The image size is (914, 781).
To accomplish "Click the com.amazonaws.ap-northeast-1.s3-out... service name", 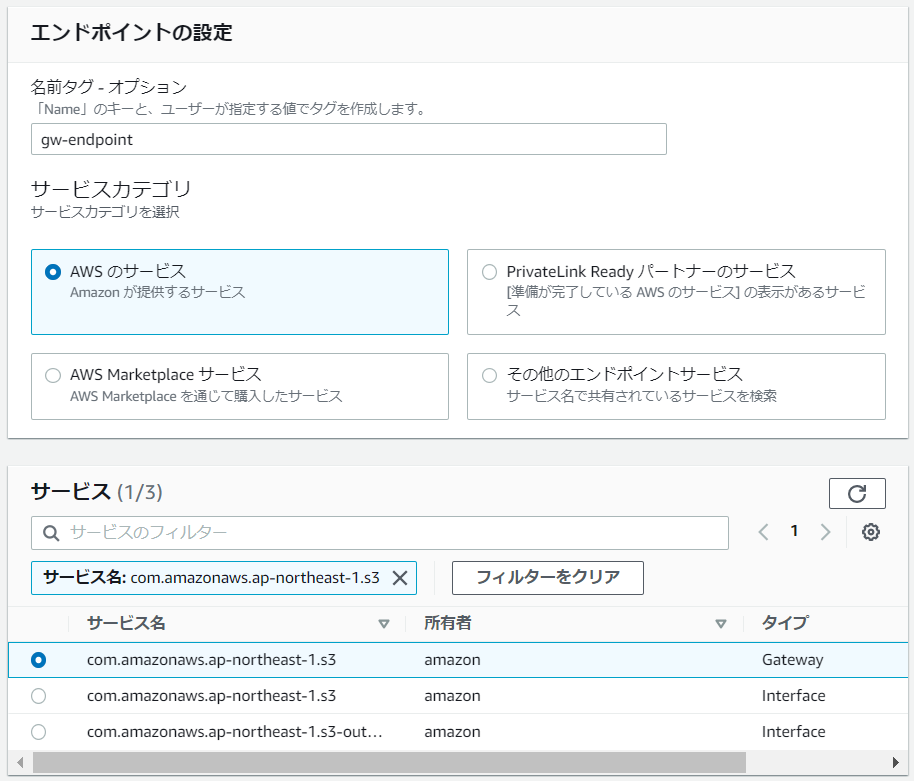I will (x=234, y=732).
